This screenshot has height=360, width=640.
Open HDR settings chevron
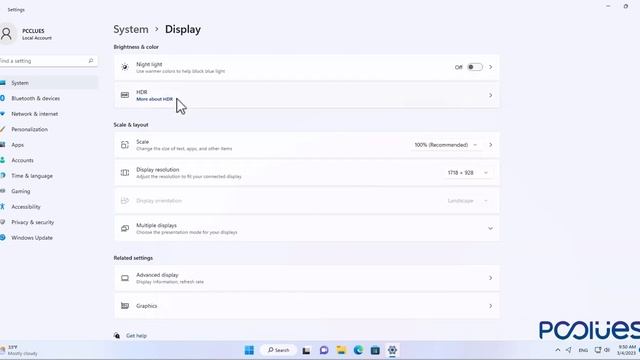[491, 95]
